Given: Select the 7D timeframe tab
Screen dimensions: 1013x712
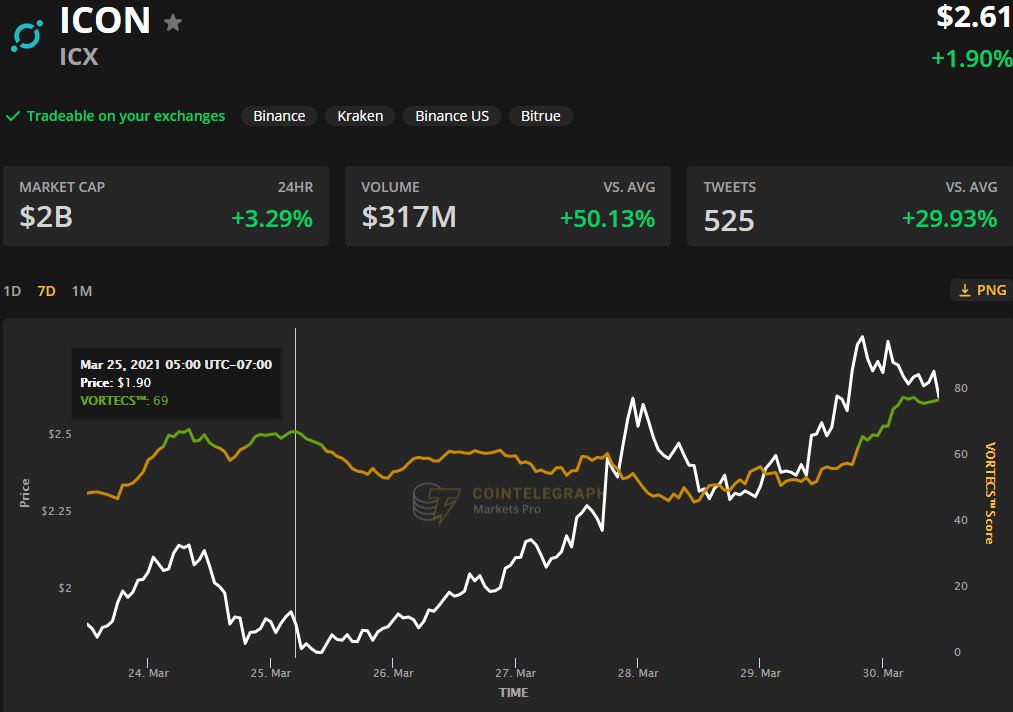Looking at the screenshot, I should 47,291.
